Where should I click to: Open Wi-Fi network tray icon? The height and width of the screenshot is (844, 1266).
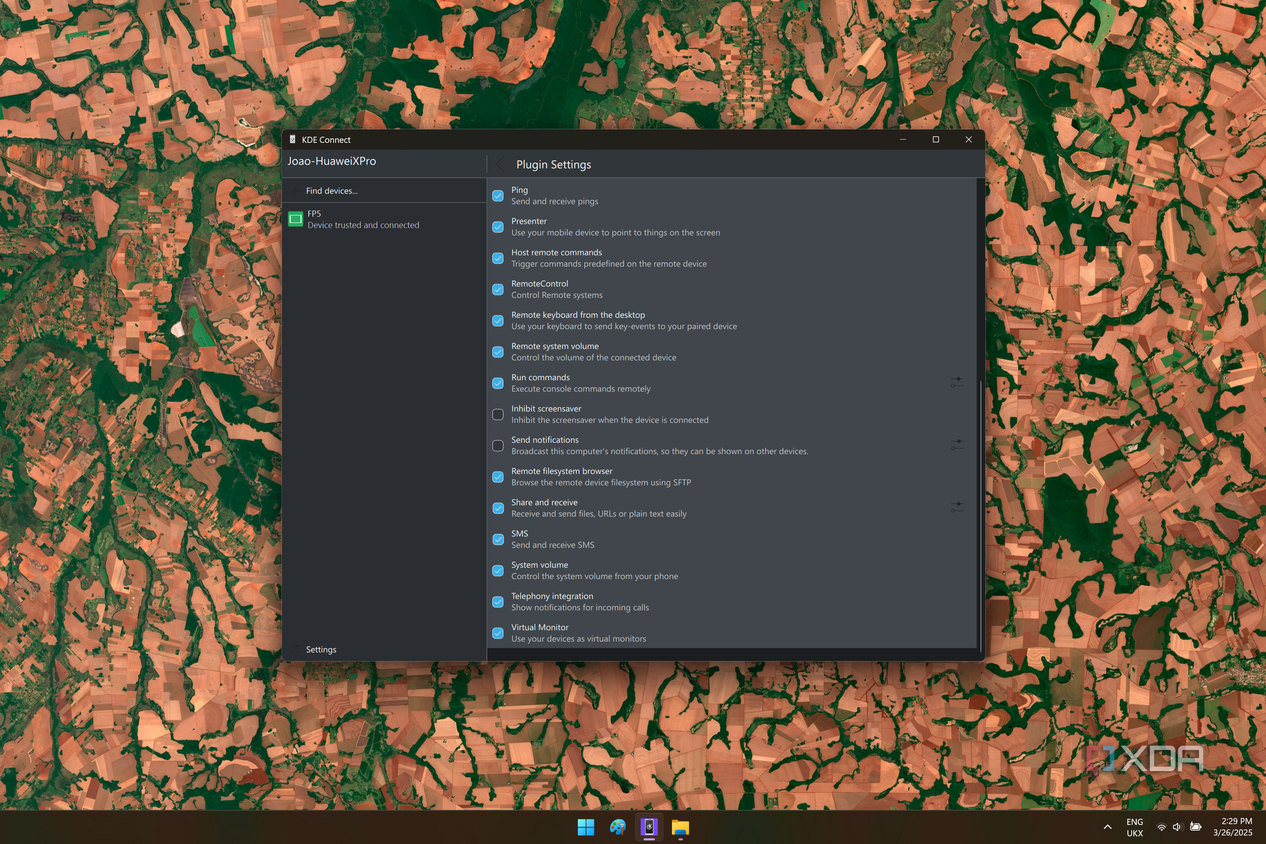tap(1161, 827)
